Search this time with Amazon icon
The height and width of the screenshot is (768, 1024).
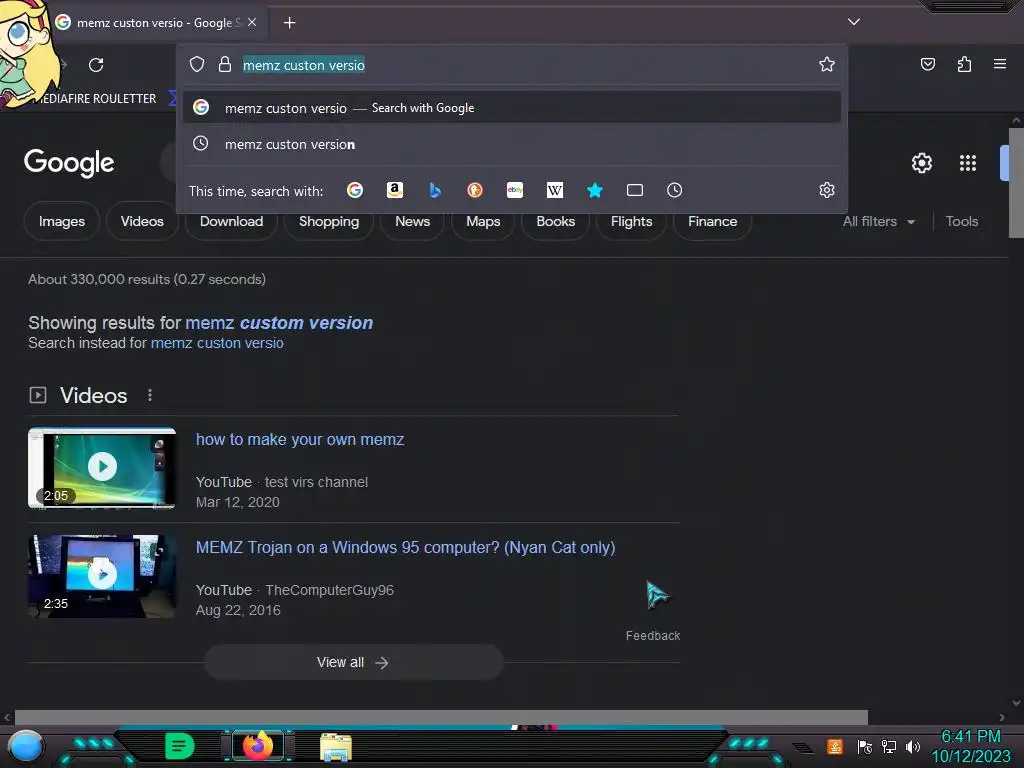[x=394, y=190]
